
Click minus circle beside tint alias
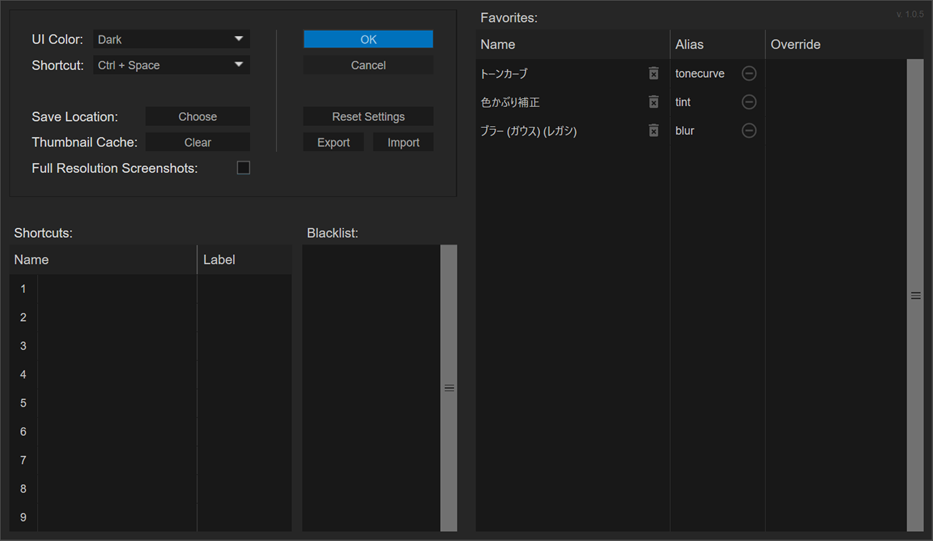click(749, 102)
